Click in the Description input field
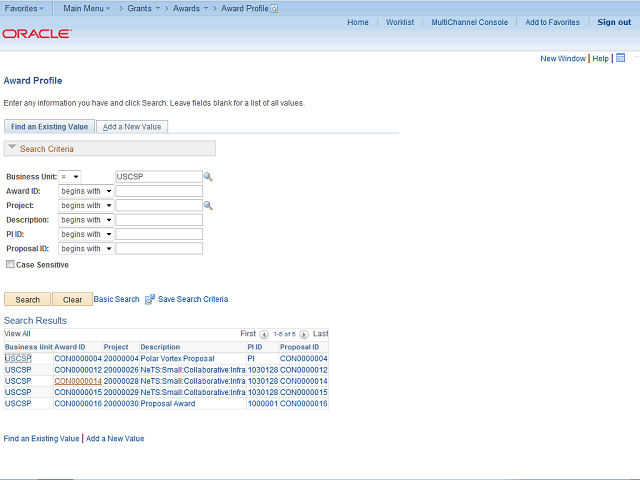Screen dimensions: 640x480 coord(159,220)
